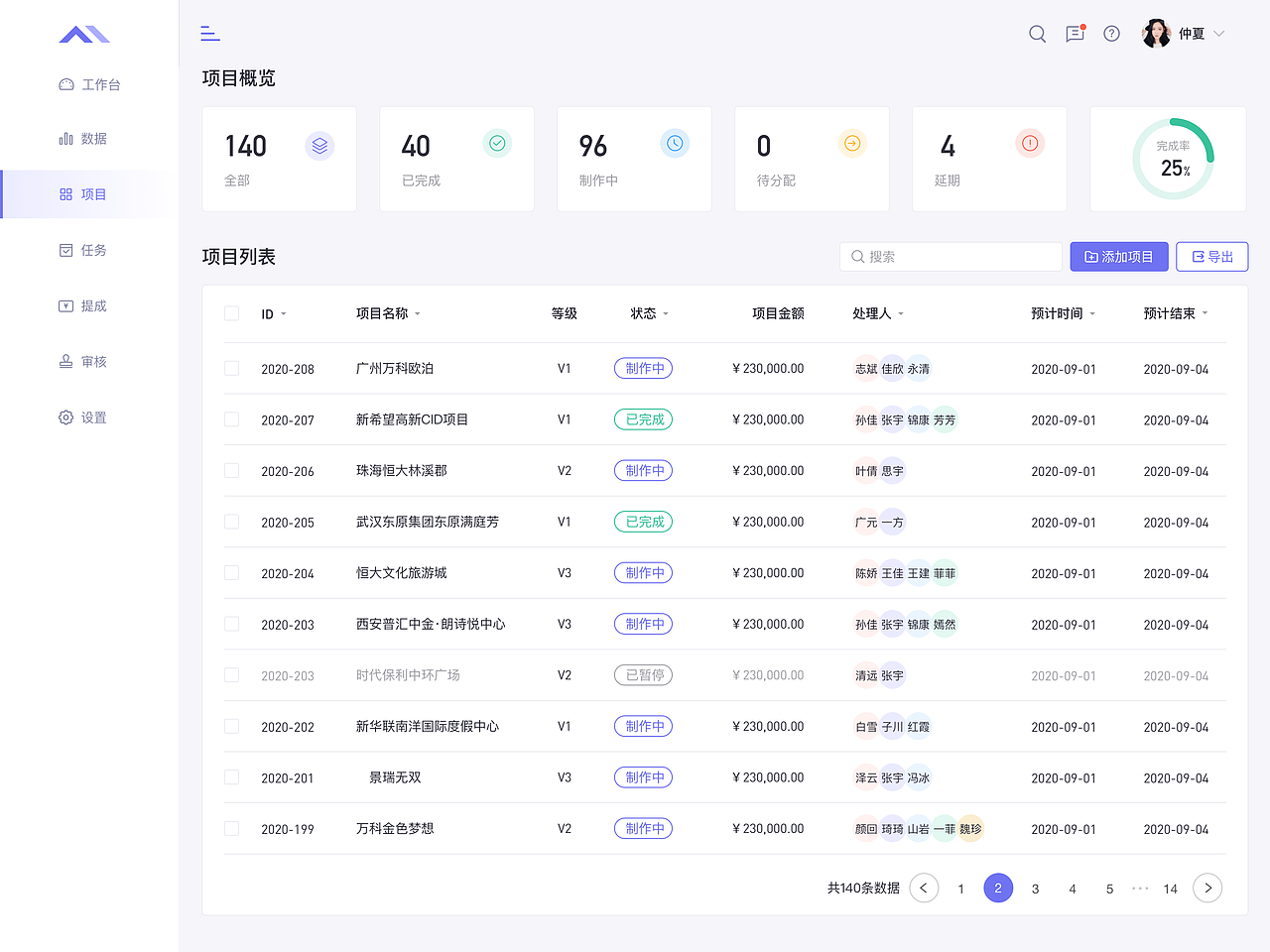
Task: Click 已完成 status tag of 新希望高新CID项目
Action: [x=644, y=419]
